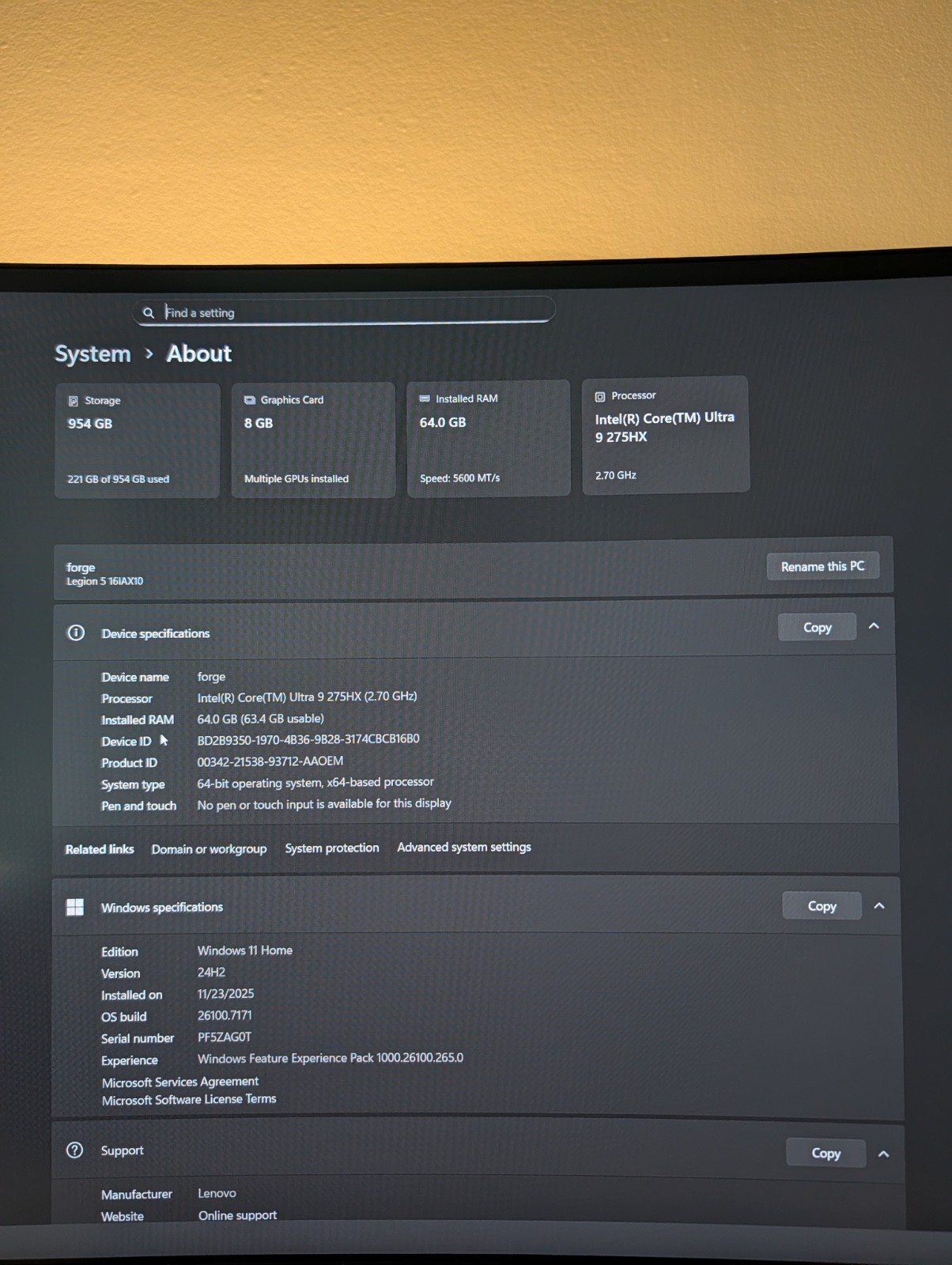Viewport: 952px width, 1265px height.
Task: Collapse the Support section
Action: [883, 1154]
